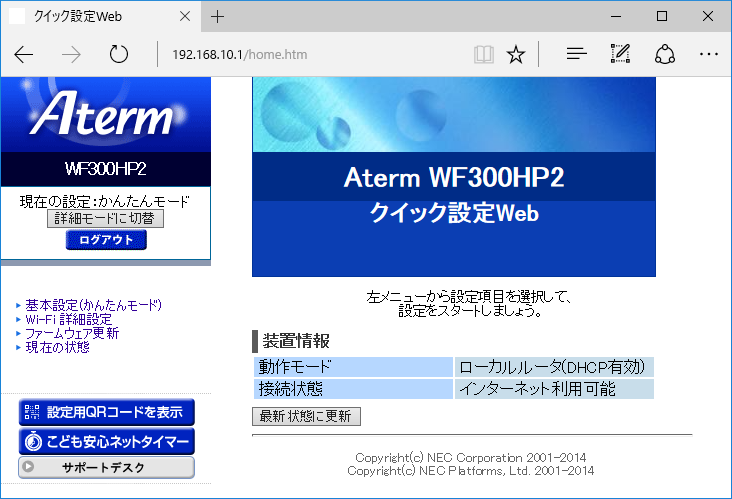Click the browser Back arrow
The image size is (732, 499).
tap(24, 55)
